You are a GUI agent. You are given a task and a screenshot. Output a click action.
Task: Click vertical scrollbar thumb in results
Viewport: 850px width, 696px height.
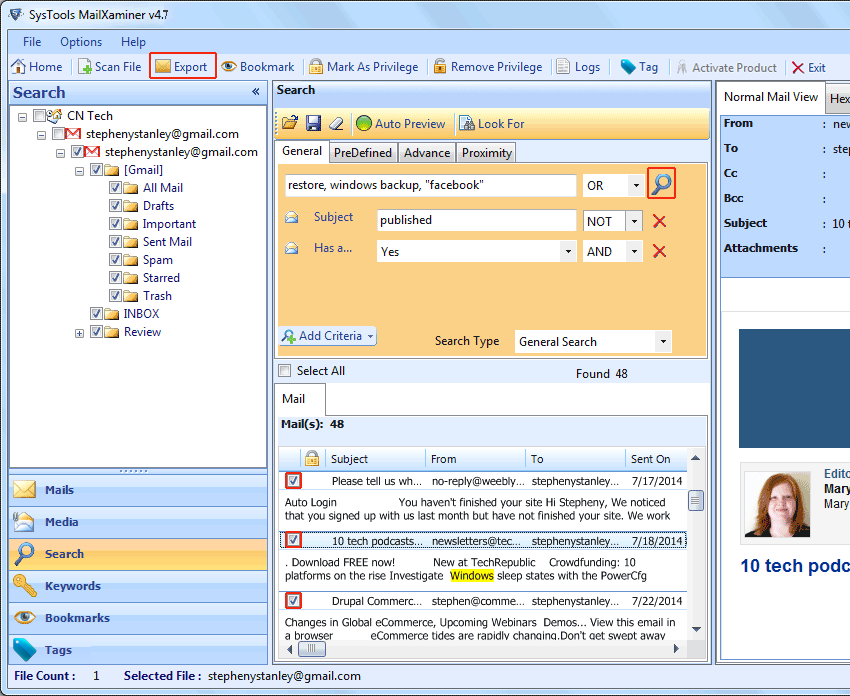click(696, 500)
